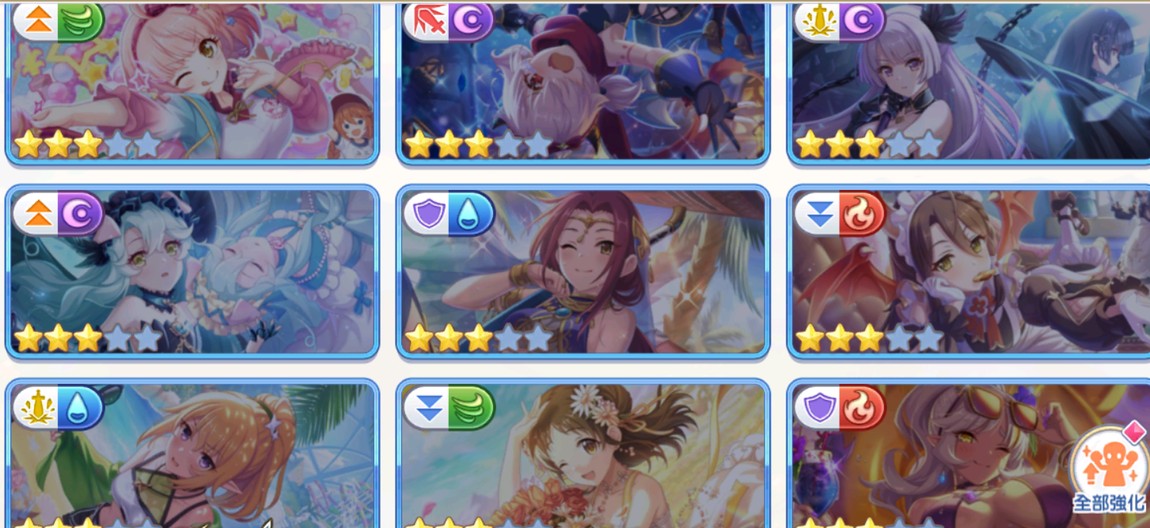
Task: Click purple moon icon on teal-haired twins card
Action: click(79, 214)
